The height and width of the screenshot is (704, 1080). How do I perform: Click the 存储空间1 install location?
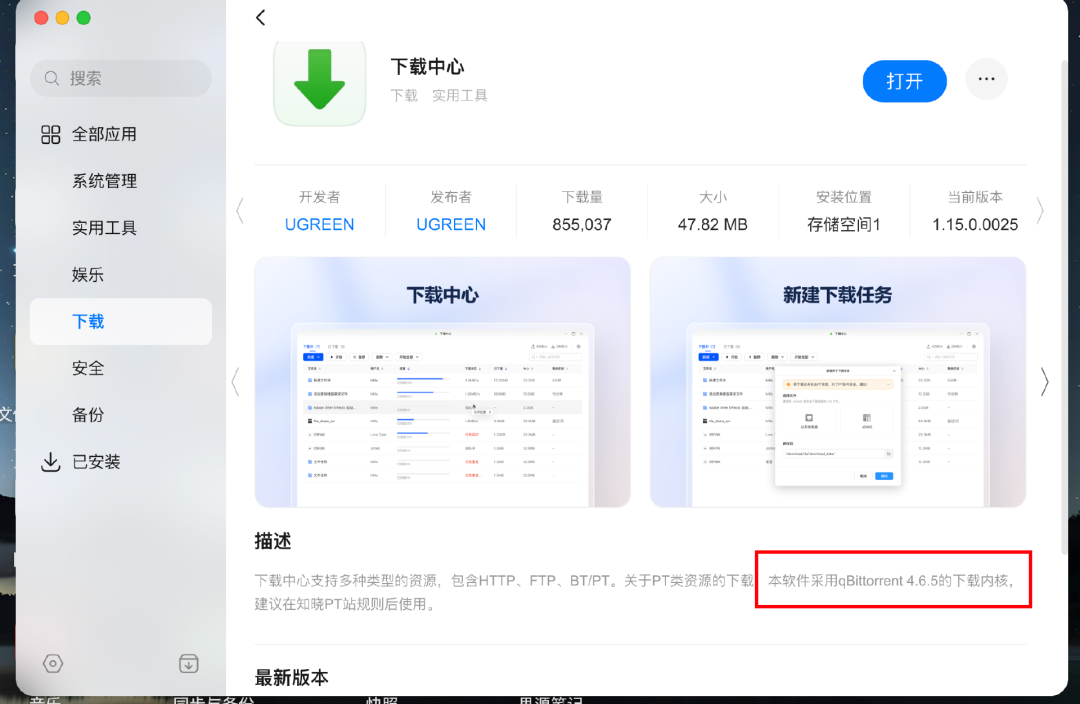point(844,225)
